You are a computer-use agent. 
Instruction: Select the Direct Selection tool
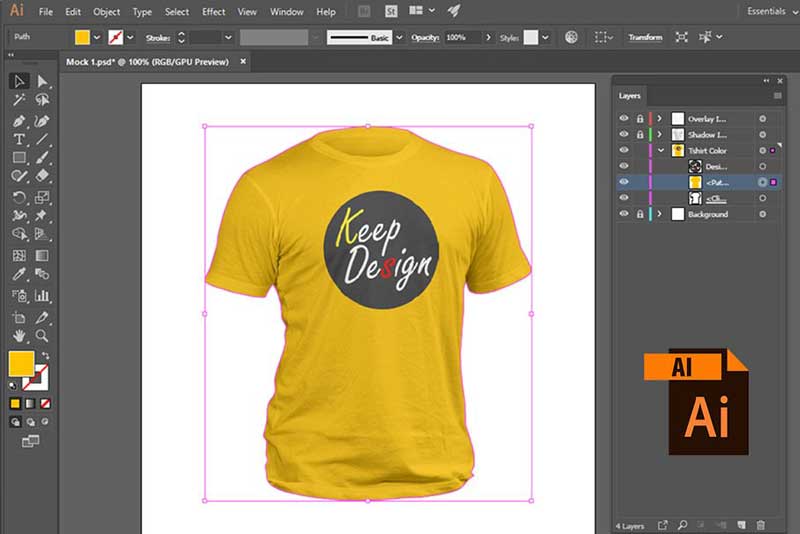point(42,81)
